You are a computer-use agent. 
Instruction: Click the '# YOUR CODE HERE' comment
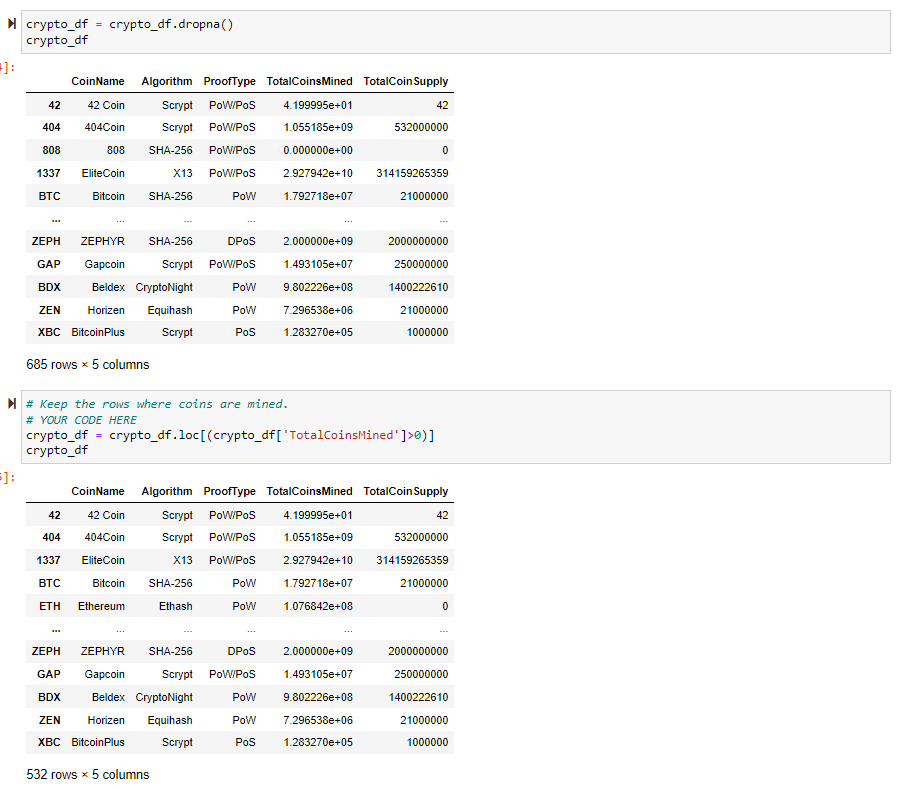81,420
